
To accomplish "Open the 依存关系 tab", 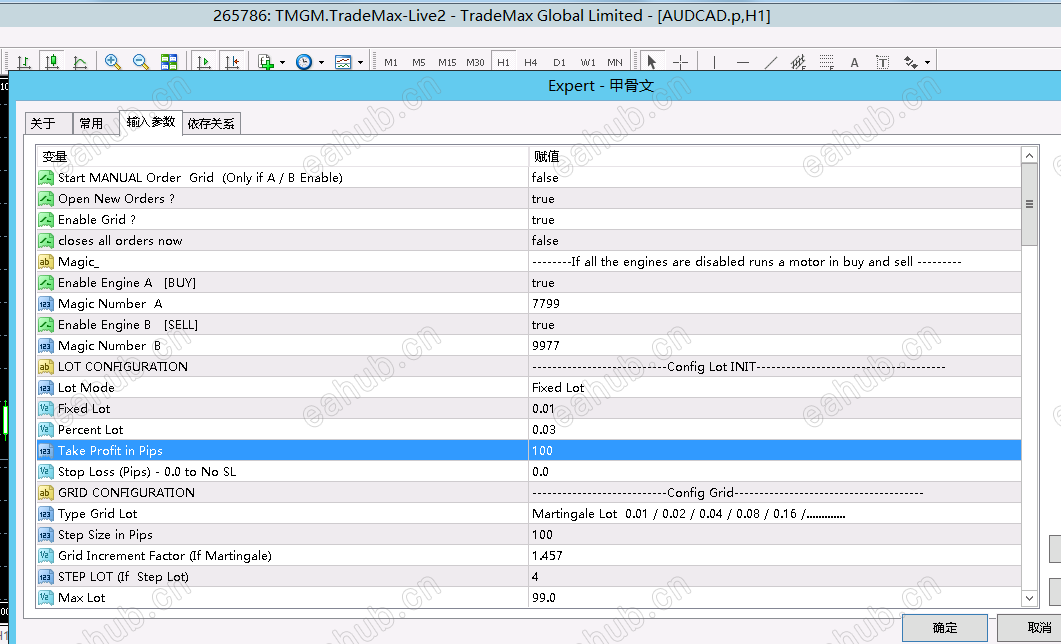I will click(211, 123).
